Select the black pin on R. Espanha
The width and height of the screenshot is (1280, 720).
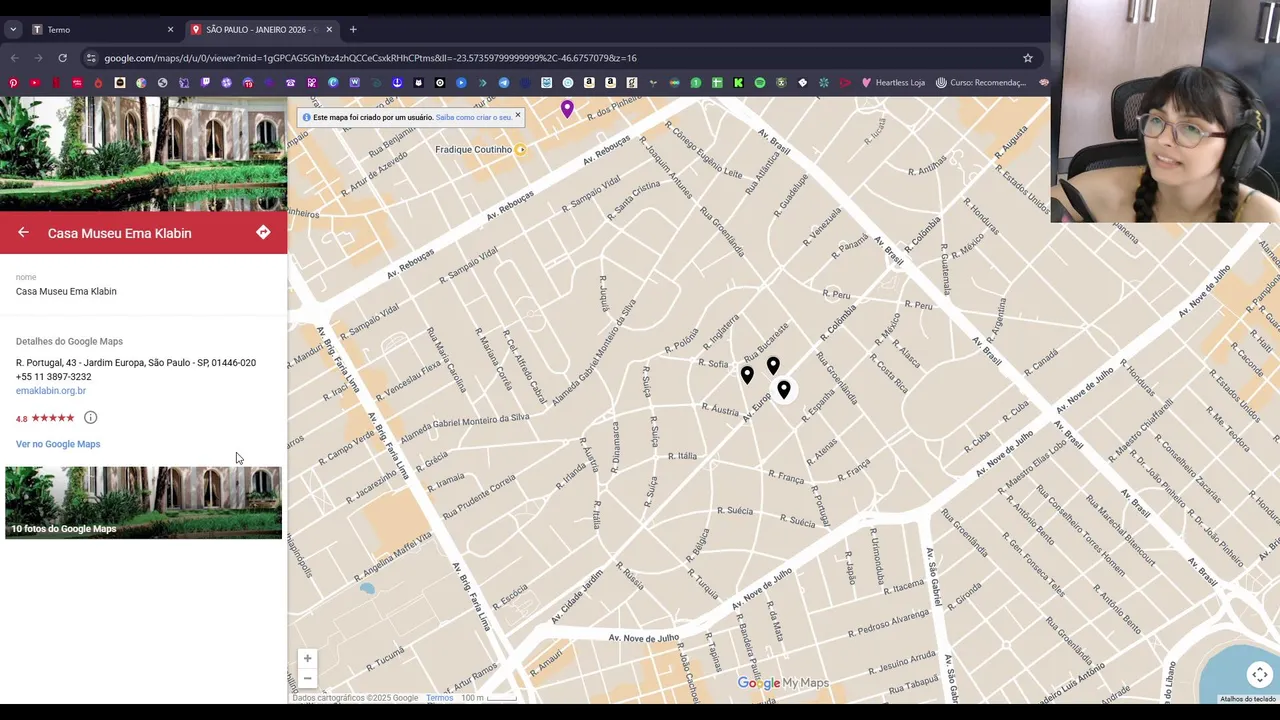pos(784,390)
